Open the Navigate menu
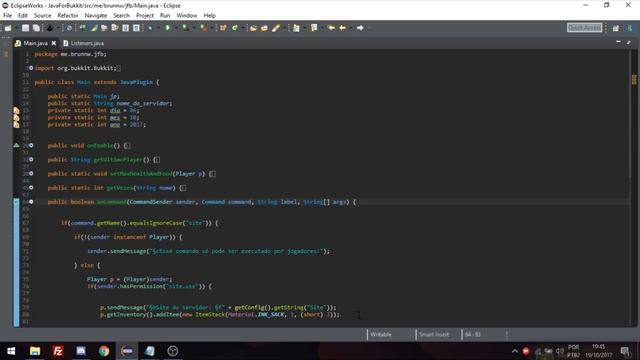Screen dimensions: 640x360 (x=96, y=16)
